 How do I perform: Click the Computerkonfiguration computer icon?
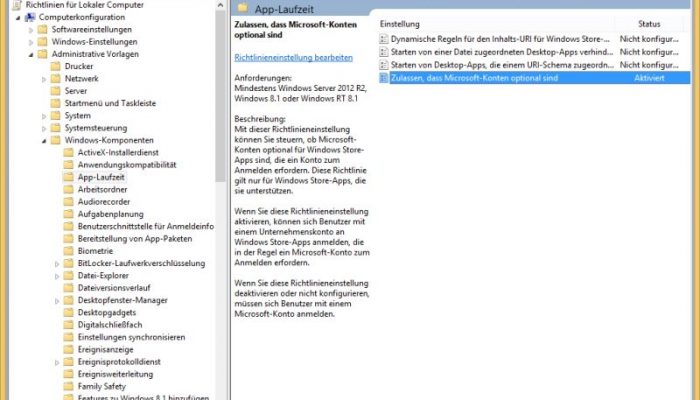[x=30, y=17]
